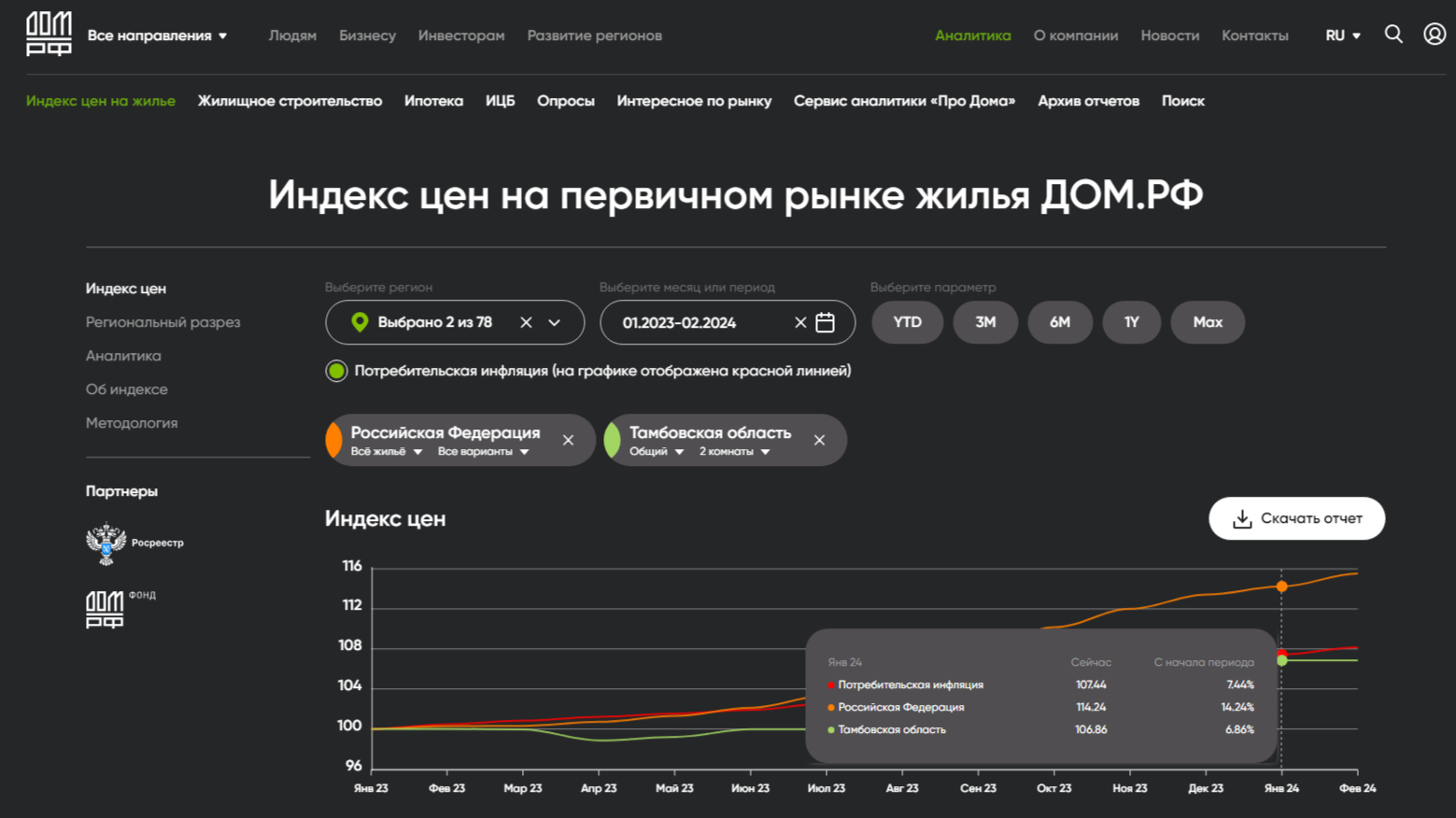
Task: Click the orange Jan 24 point on chart
Action: 1281,586
